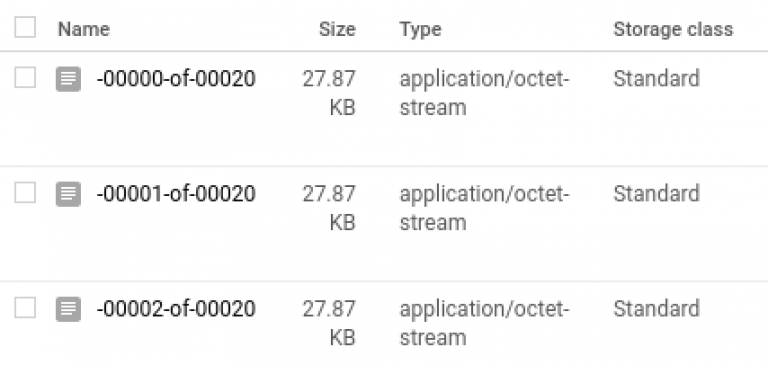The image size is (768, 365).
Task: Click the 27.87 KB size of third file
Action: point(329,323)
